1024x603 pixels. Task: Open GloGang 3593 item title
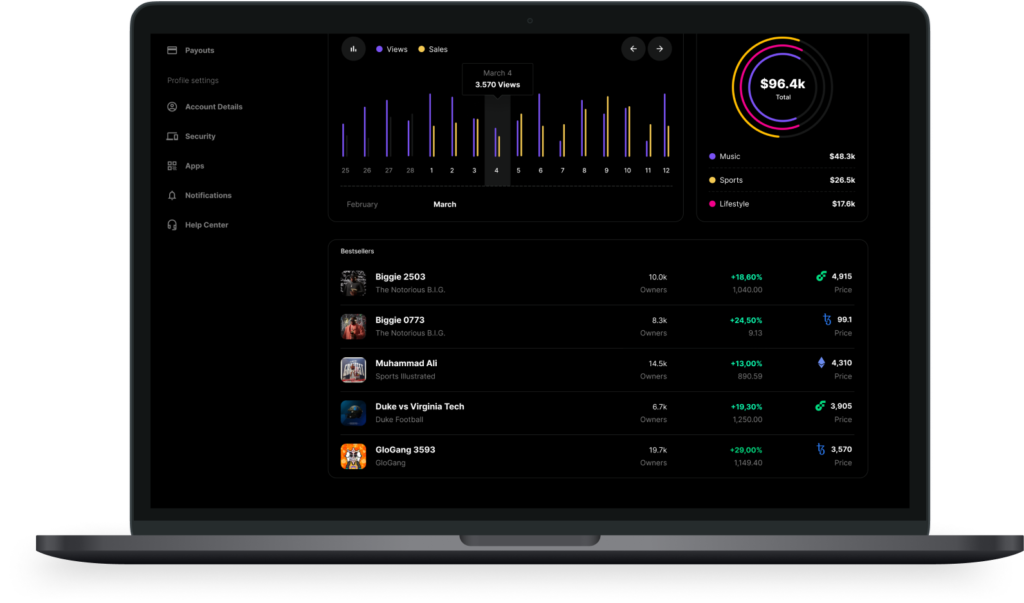[x=405, y=449]
